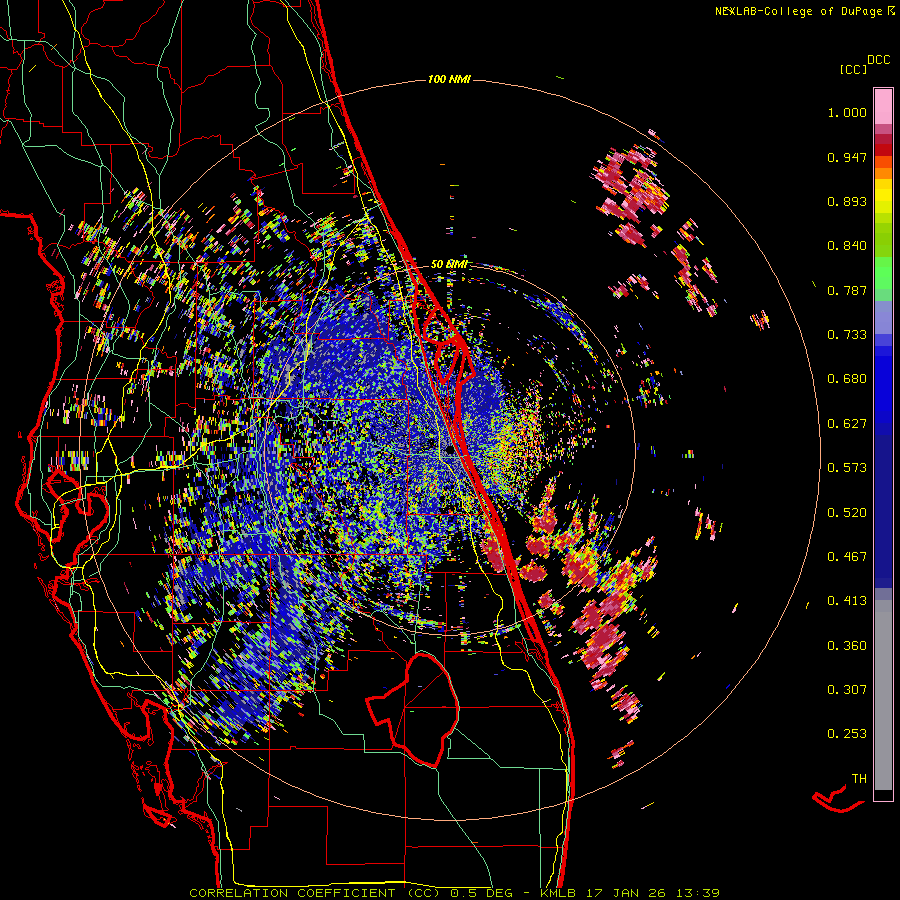Select the 0.467 scale value

[847, 557]
